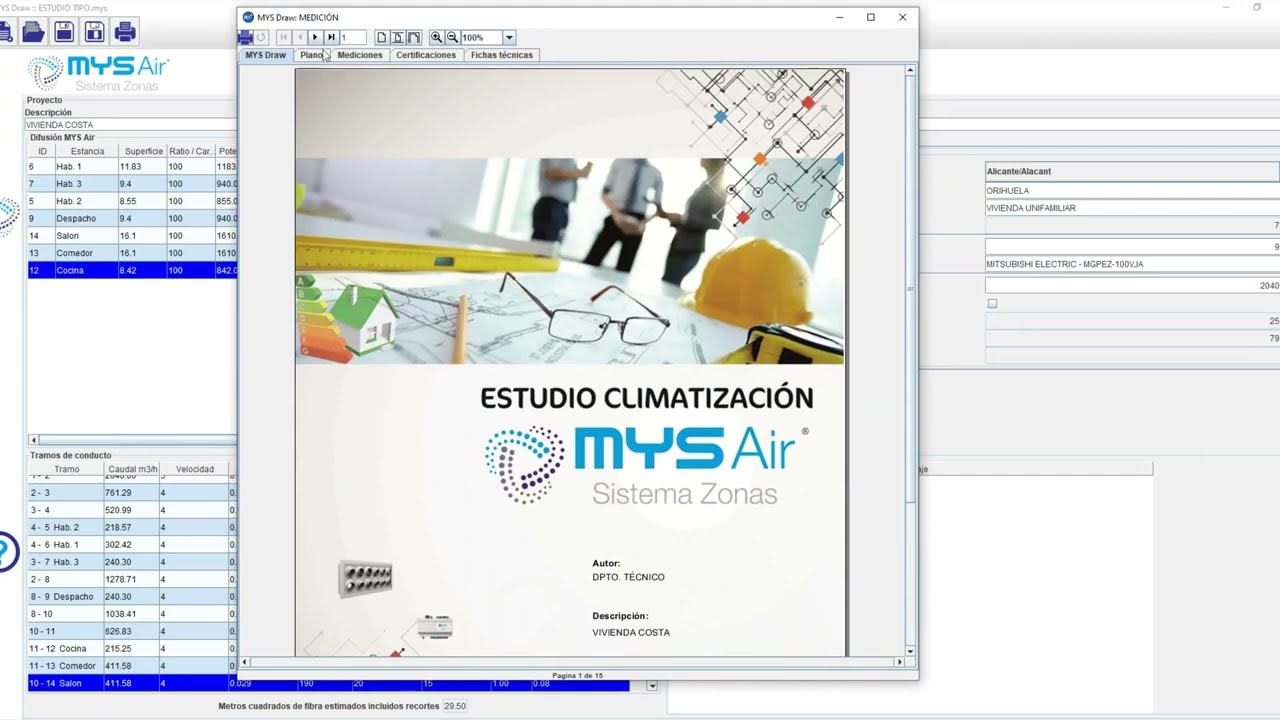This screenshot has width=1280, height=720.
Task: Open the 100% zoom level dropdown
Action: (509, 37)
